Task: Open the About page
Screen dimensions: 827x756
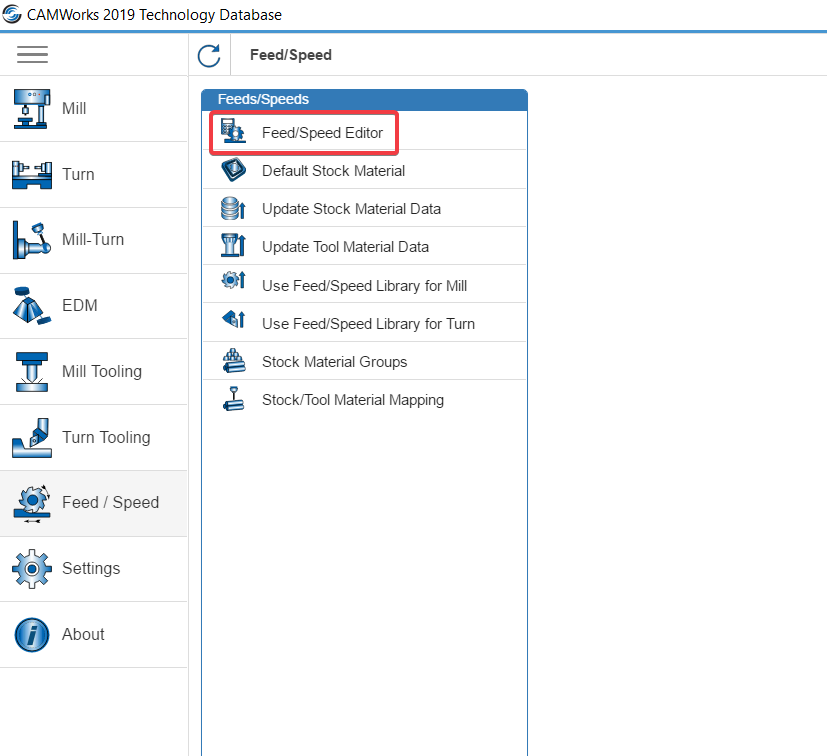Action: 94,635
